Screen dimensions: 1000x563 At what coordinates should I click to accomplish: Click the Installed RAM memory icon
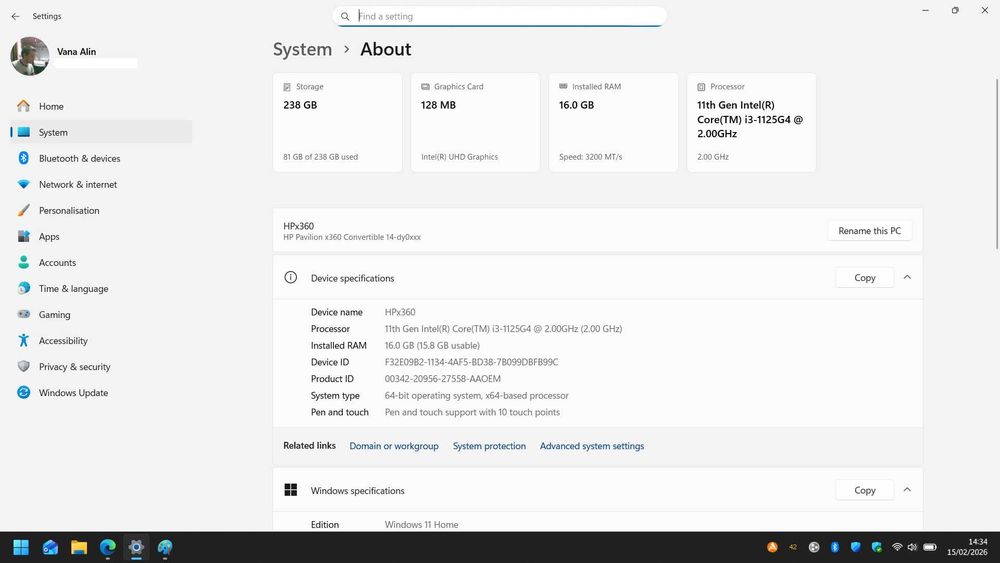click(563, 86)
